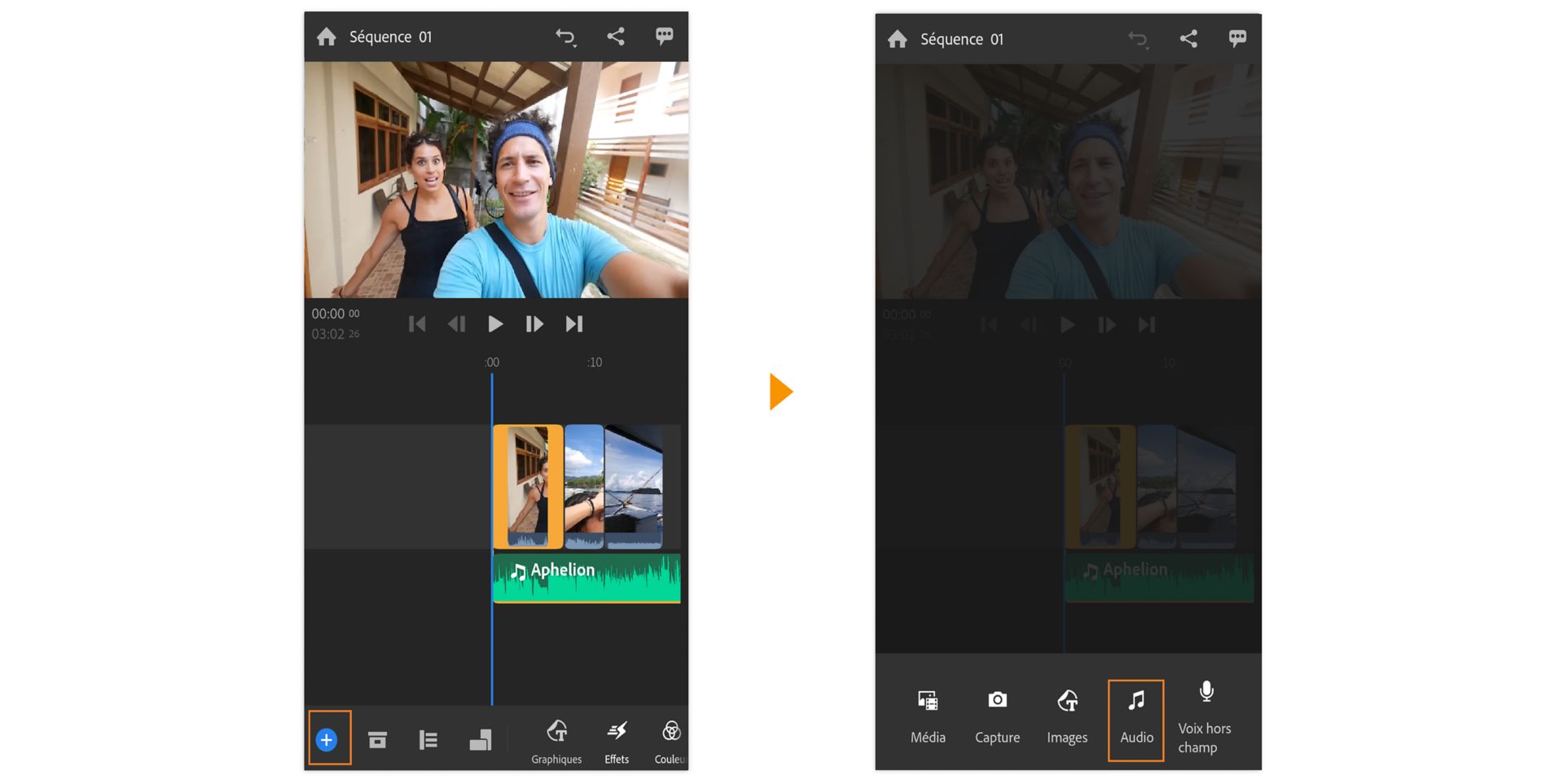The width and height of the screenshot is (1564, 784).
Task: Tap the Séquence 01 title in left phone screen
Action: click(x=390, y=37)
